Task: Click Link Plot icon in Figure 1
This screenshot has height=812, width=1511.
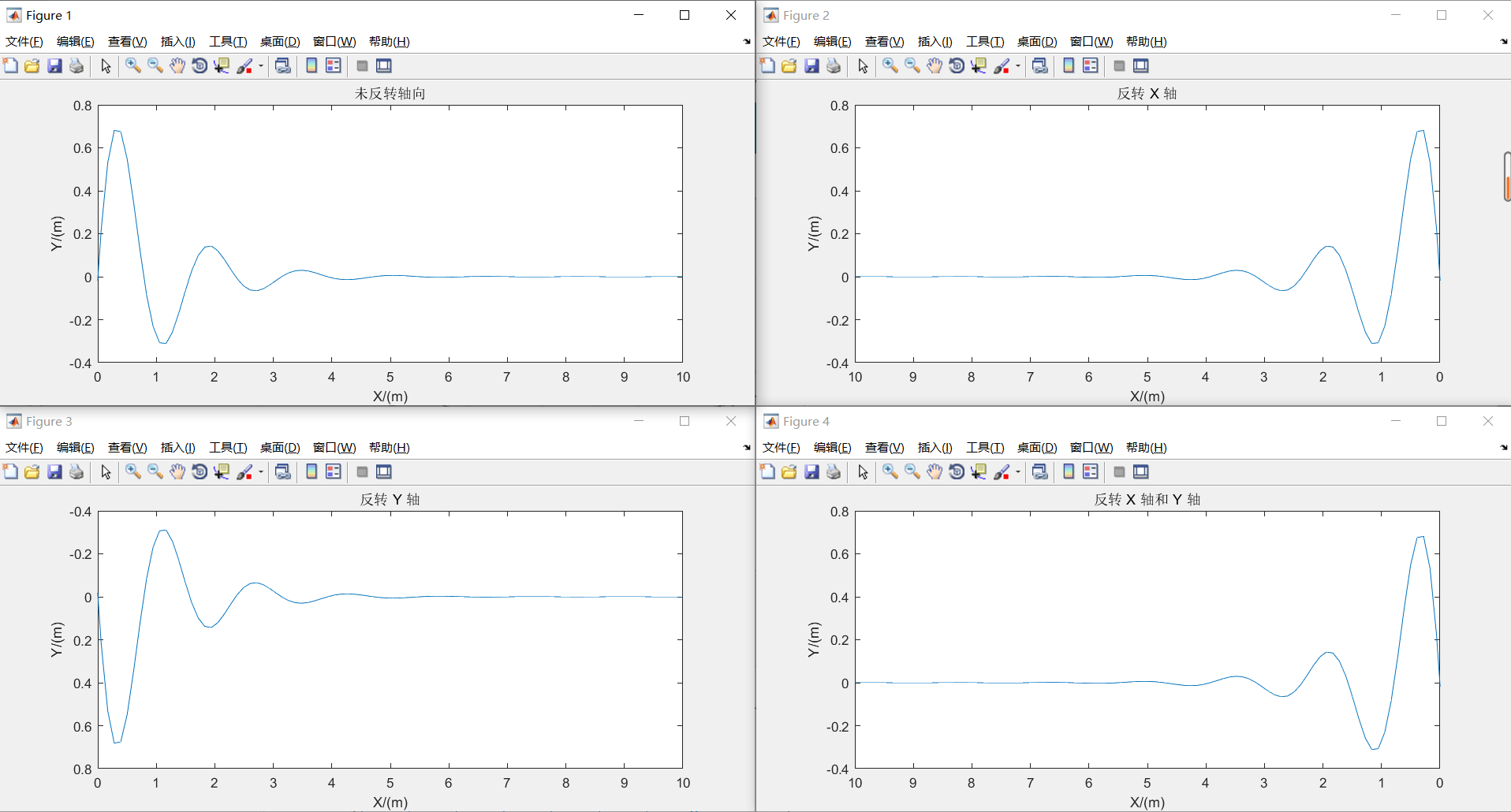Action: click(x=283, y=65)
